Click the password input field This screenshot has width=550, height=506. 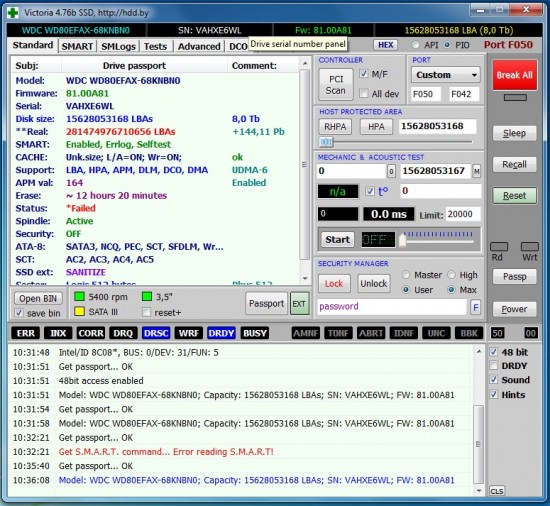coord(392,306)
